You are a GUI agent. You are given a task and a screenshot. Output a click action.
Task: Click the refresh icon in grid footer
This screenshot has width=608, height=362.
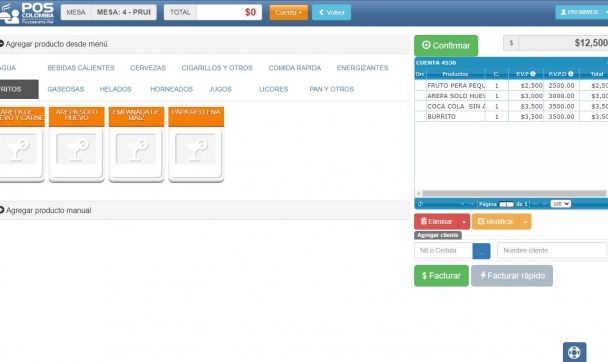420,204
